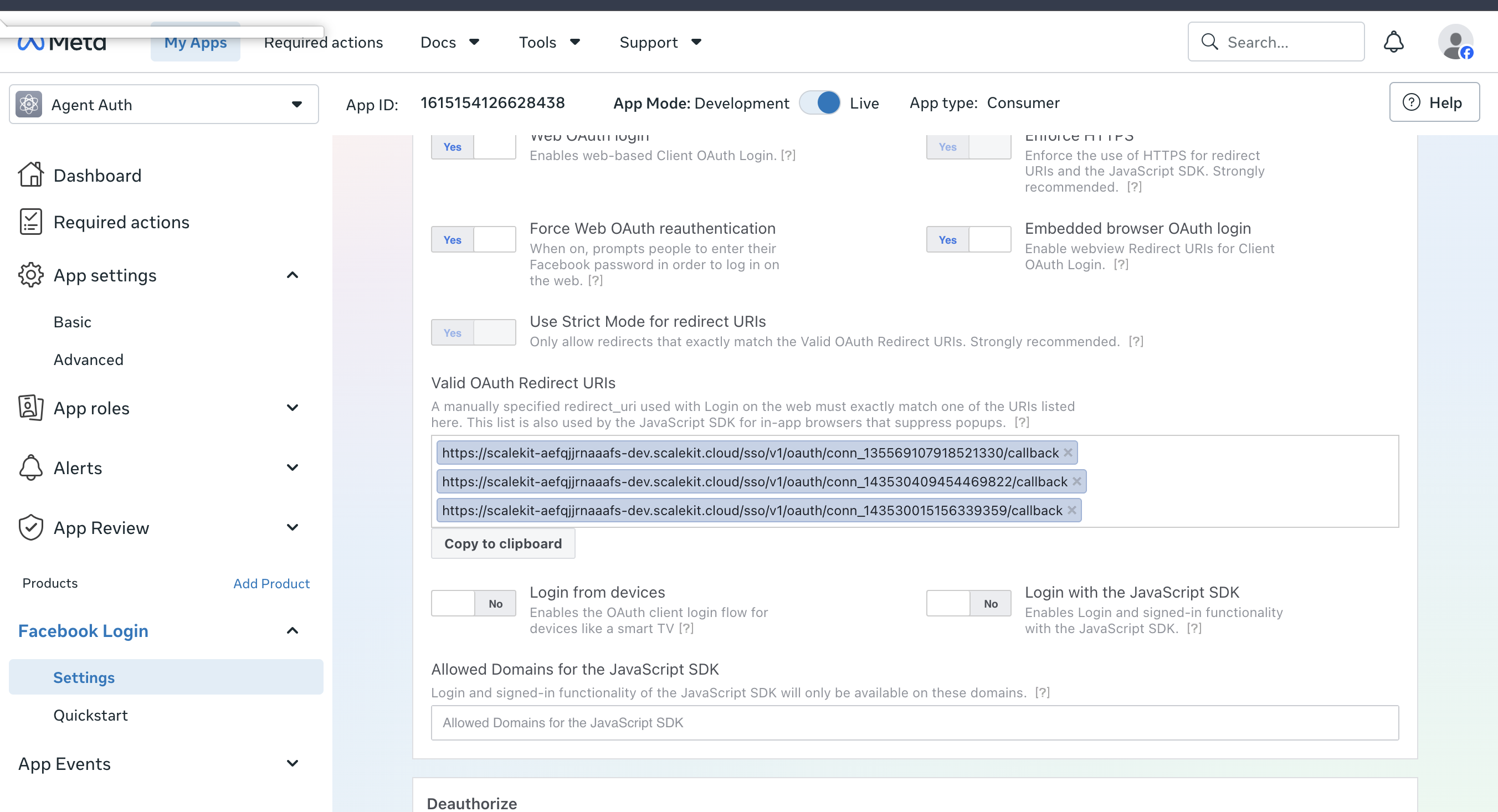Click Copy to clipboard button
Screen dimensions: 1498x812
coord(503,543)
